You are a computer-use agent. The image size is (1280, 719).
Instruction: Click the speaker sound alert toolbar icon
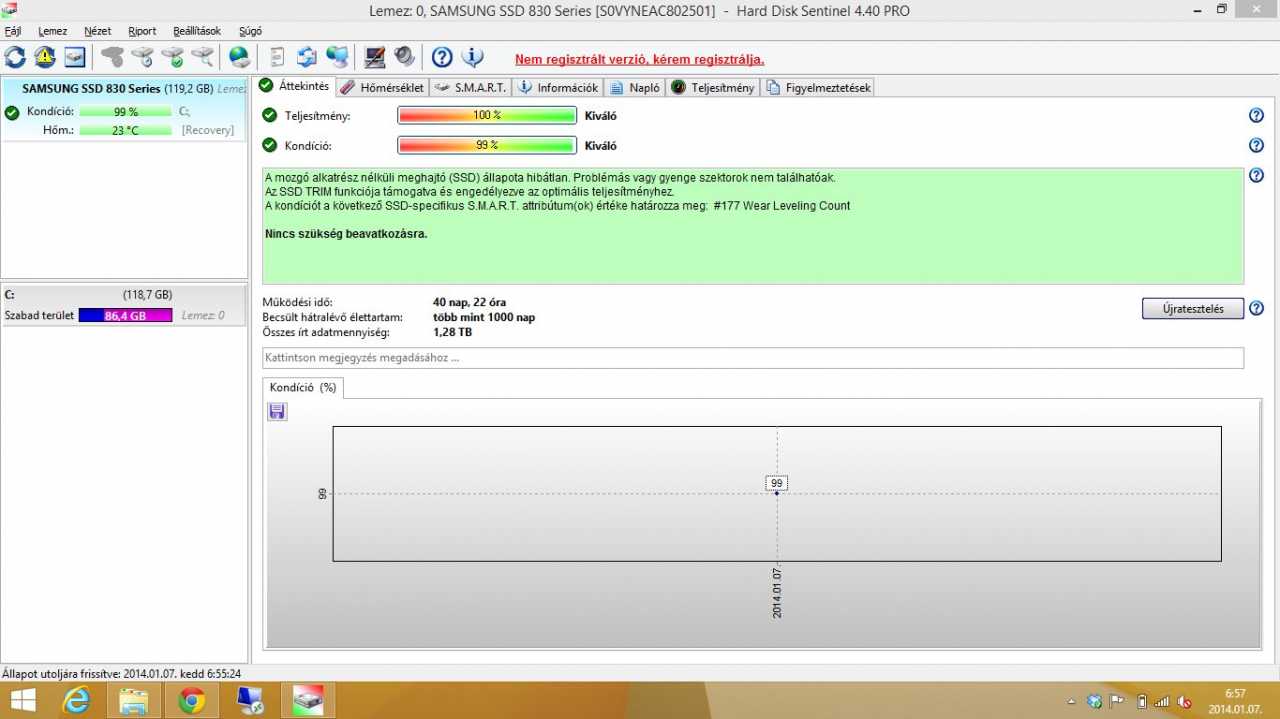coord(404,57)
